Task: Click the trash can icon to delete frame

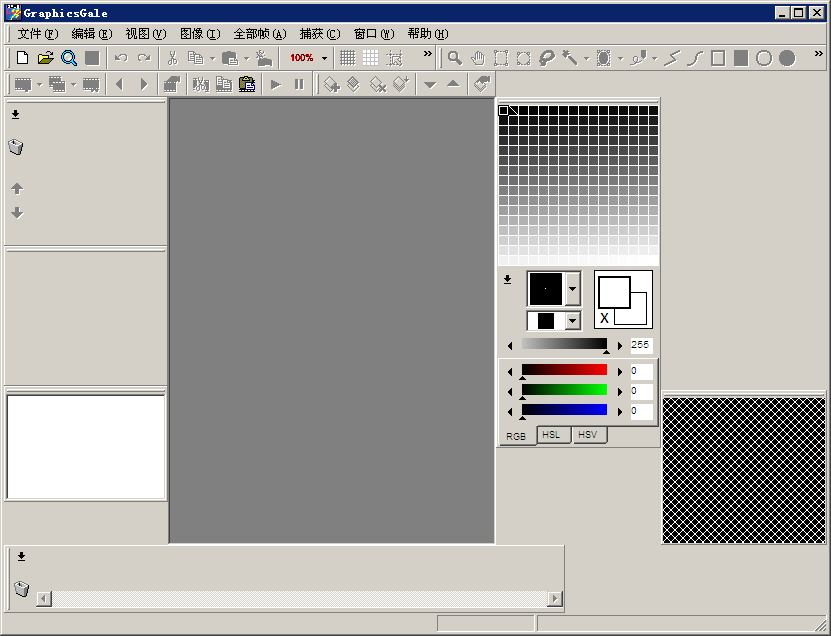Action: tap(16, 146)
